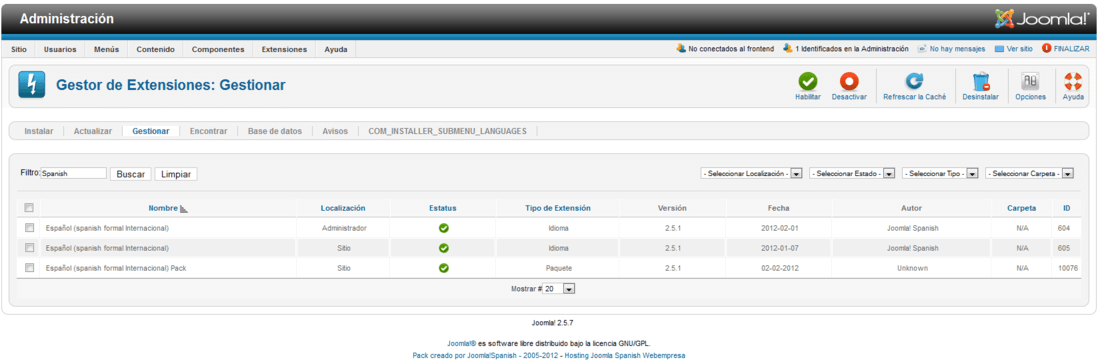The image size is (1100, 362).
Task: Click the No hay mensajes envelope icon
Action: [x=922, y=49]
